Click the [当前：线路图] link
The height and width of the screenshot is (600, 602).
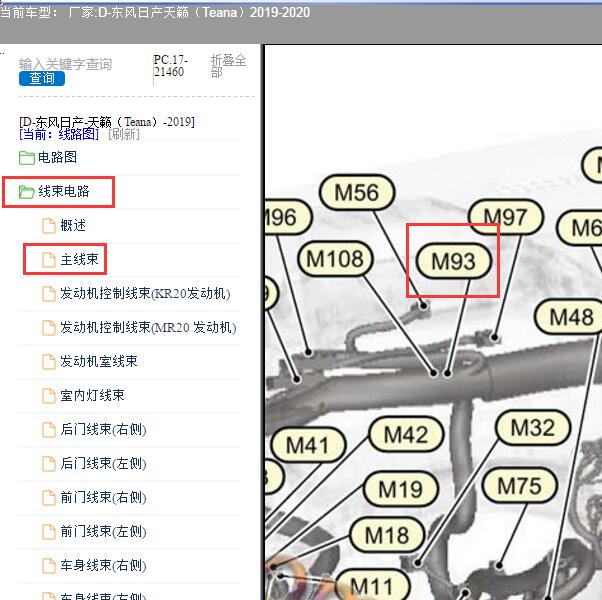pyautogui.click(x=59, y=134)
